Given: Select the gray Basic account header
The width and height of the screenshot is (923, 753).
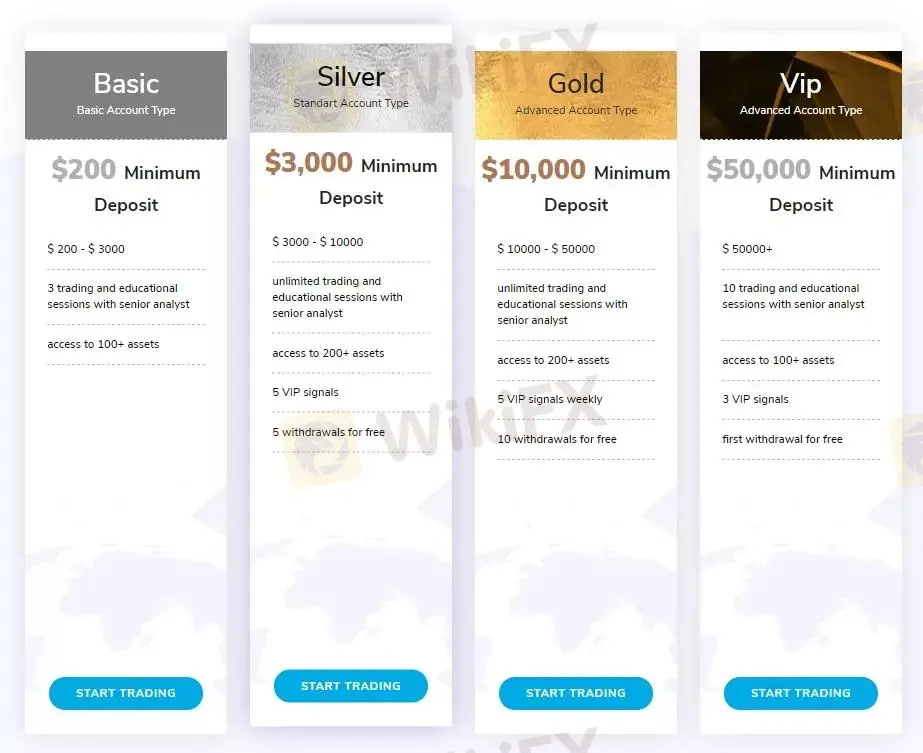Looking at the screenshot, I should [x=126, y=94].
